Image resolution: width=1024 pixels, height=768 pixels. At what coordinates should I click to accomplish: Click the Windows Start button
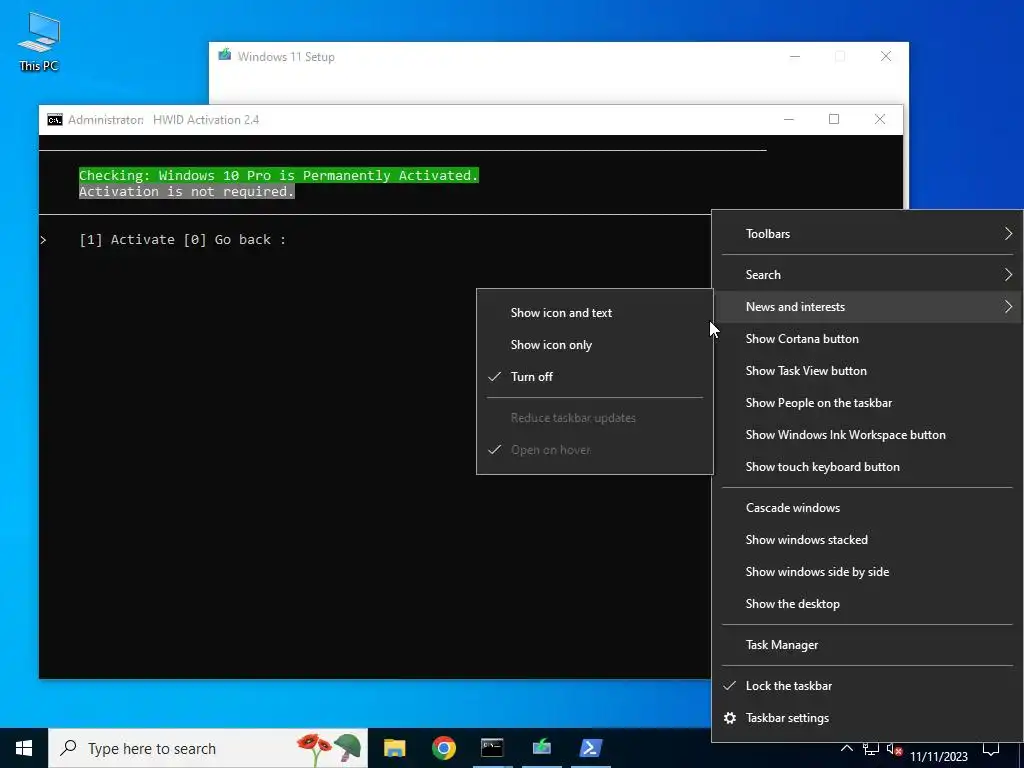click(24, 748)
